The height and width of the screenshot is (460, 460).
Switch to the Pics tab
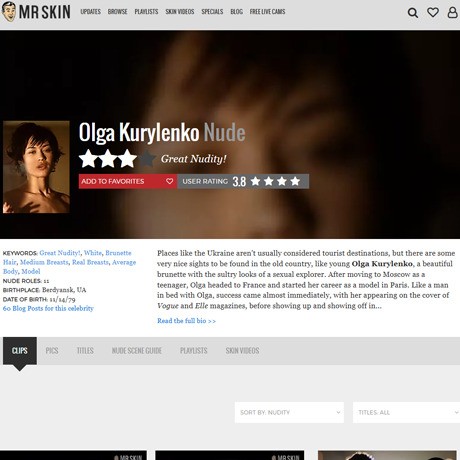pos(52,351)
